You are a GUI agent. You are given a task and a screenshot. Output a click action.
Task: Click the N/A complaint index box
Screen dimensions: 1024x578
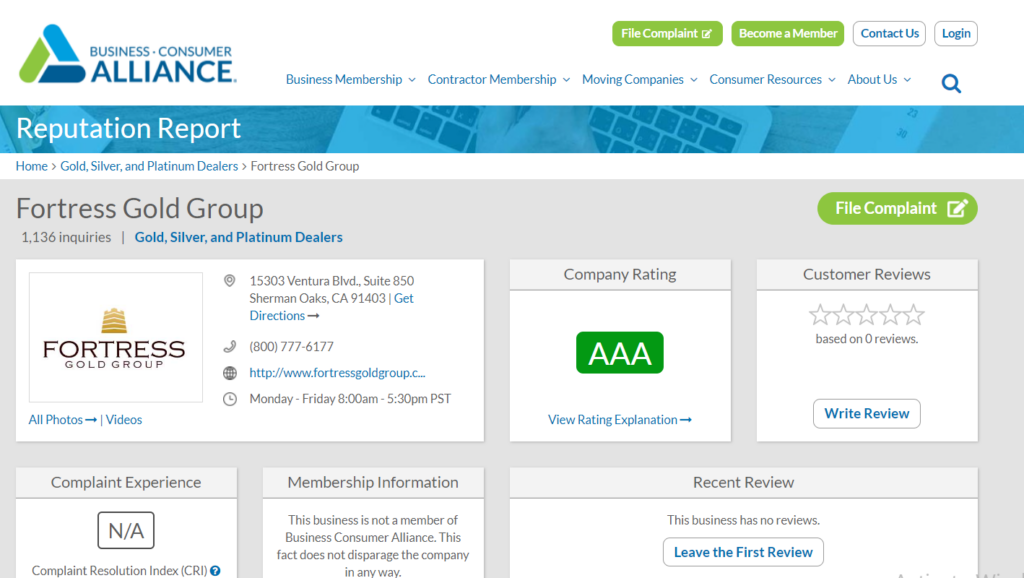[126, 530]
